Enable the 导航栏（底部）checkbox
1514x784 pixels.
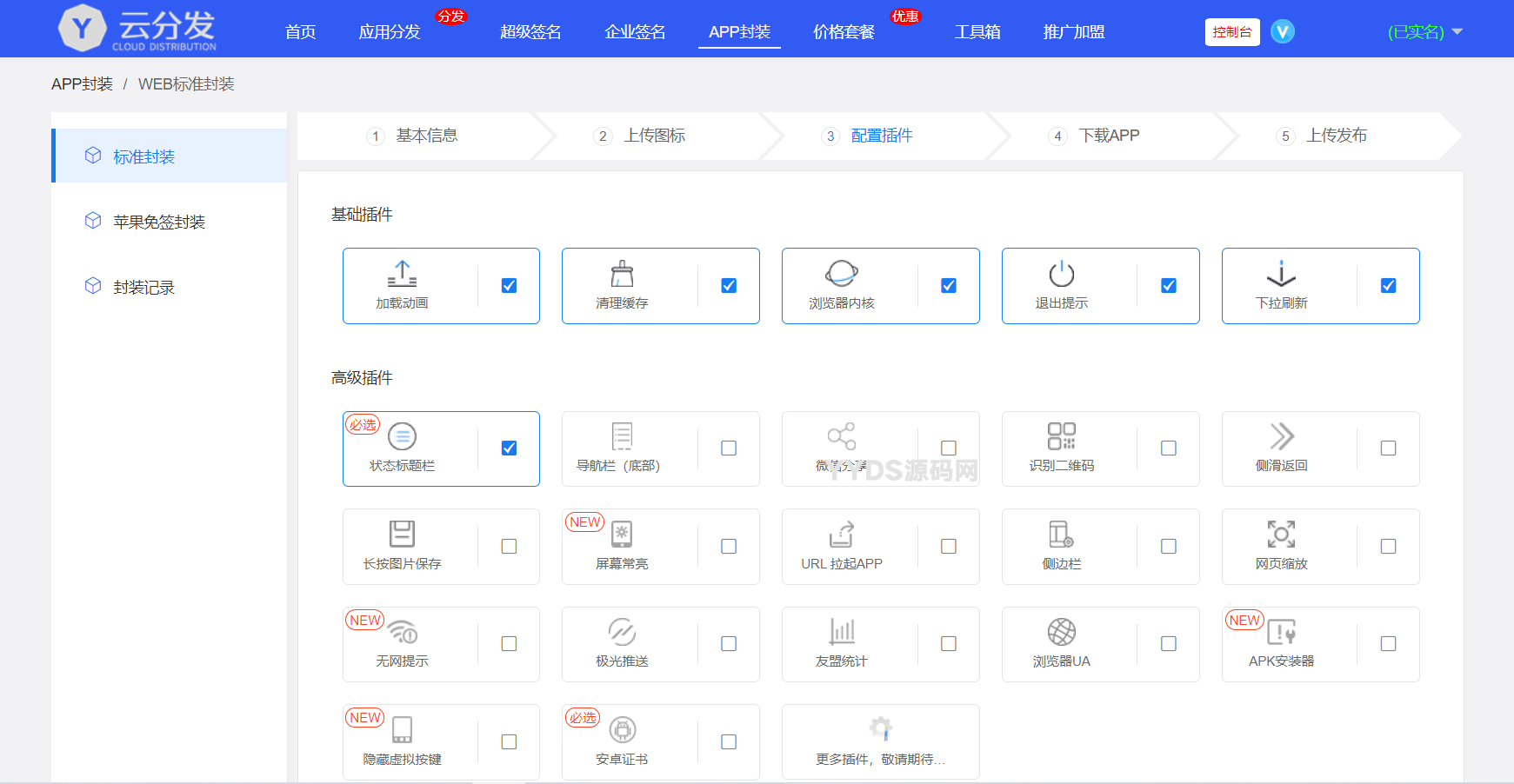729,448
